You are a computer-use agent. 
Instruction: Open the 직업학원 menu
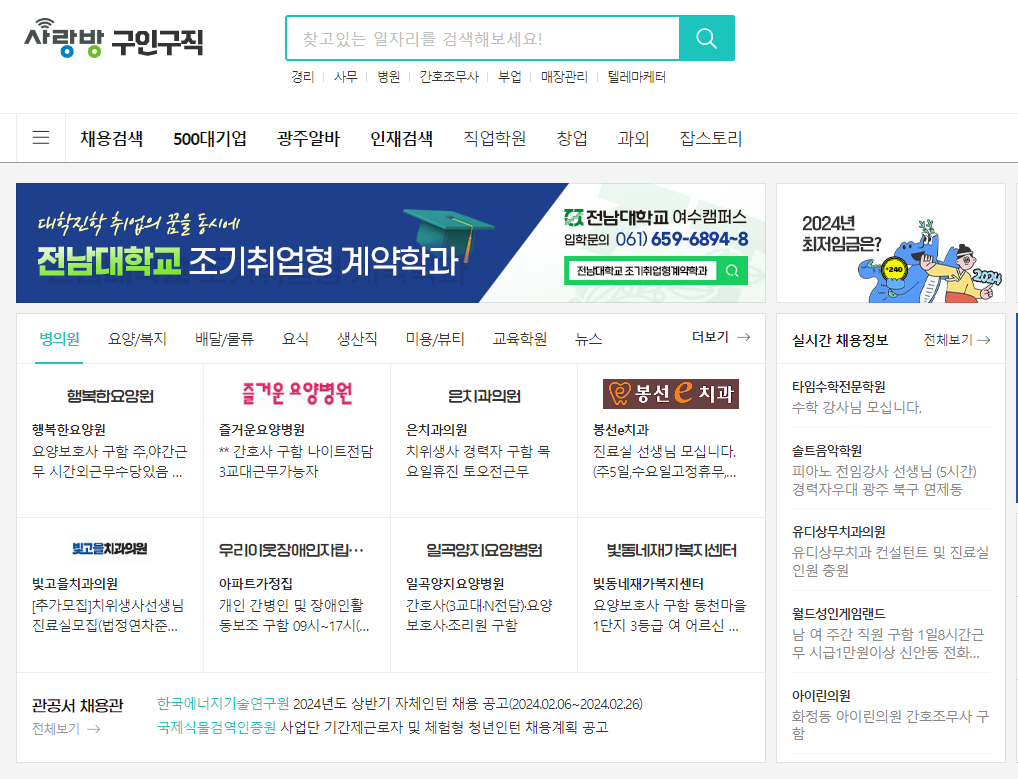(495, 138)
